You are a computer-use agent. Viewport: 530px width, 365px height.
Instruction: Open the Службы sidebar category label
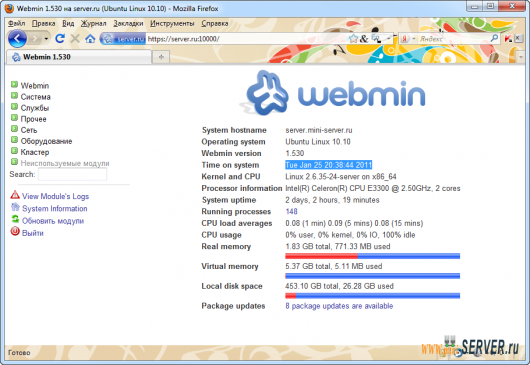(35, 108)
